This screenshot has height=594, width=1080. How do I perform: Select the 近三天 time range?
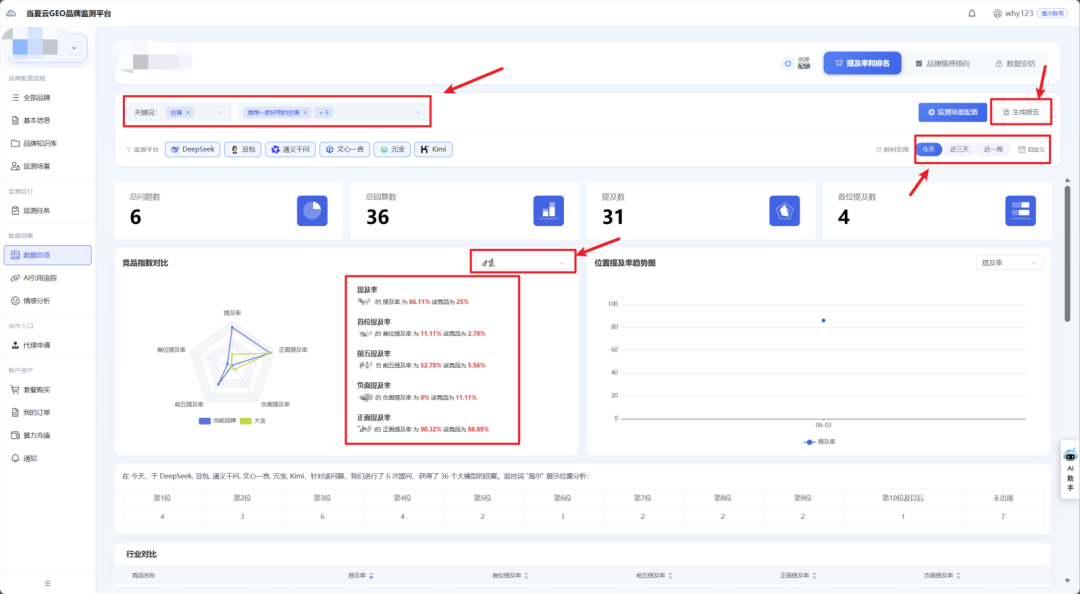tap(959, 150)
